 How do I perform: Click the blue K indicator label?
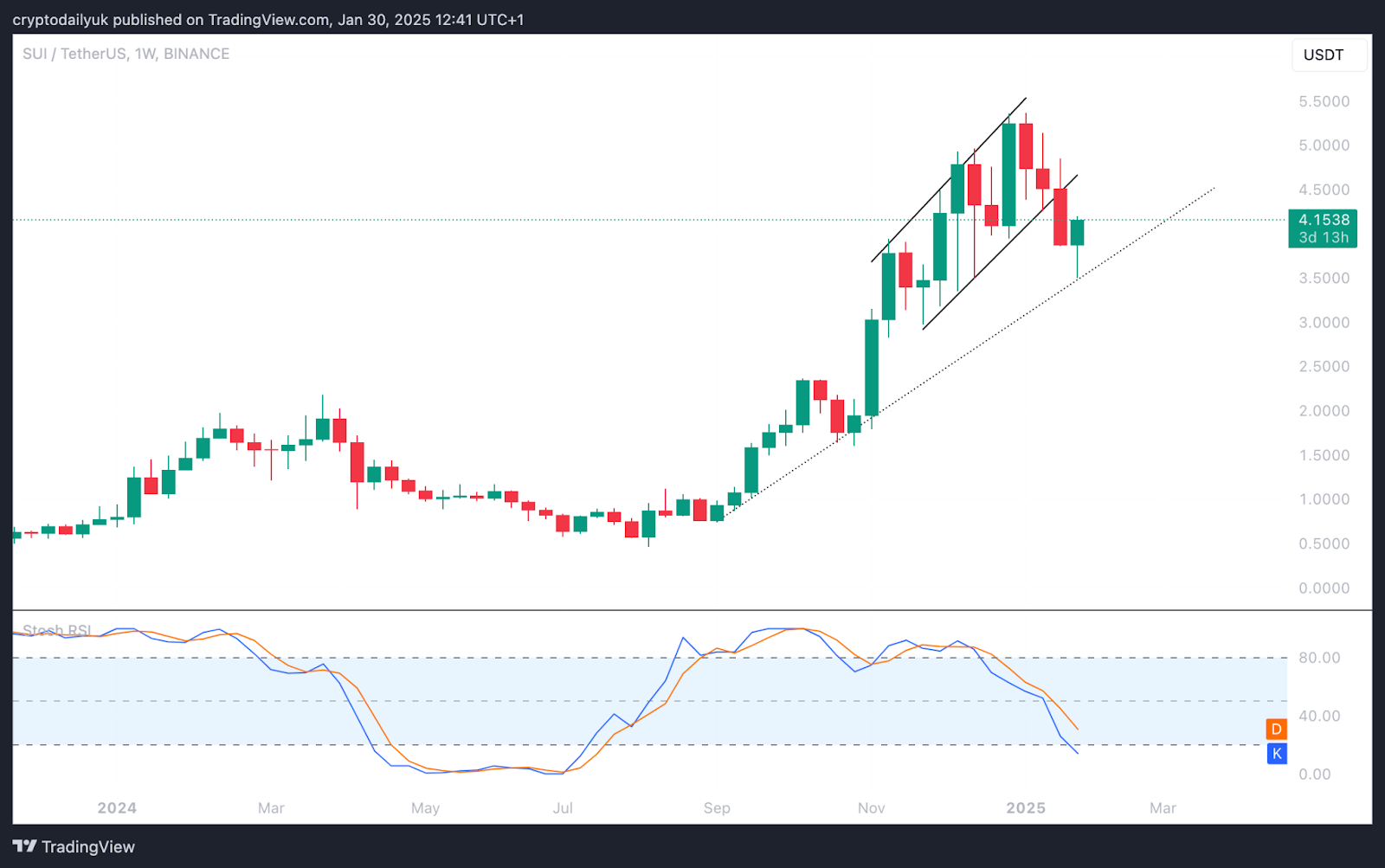pos(1277,754)
